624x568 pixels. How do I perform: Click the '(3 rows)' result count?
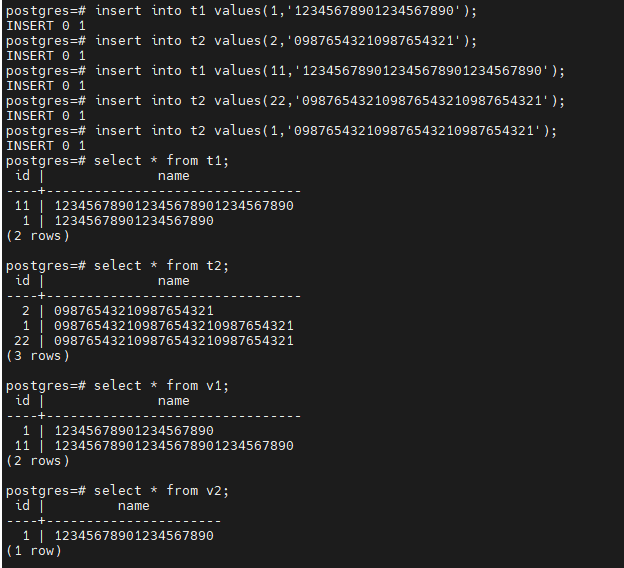point(38,356)
